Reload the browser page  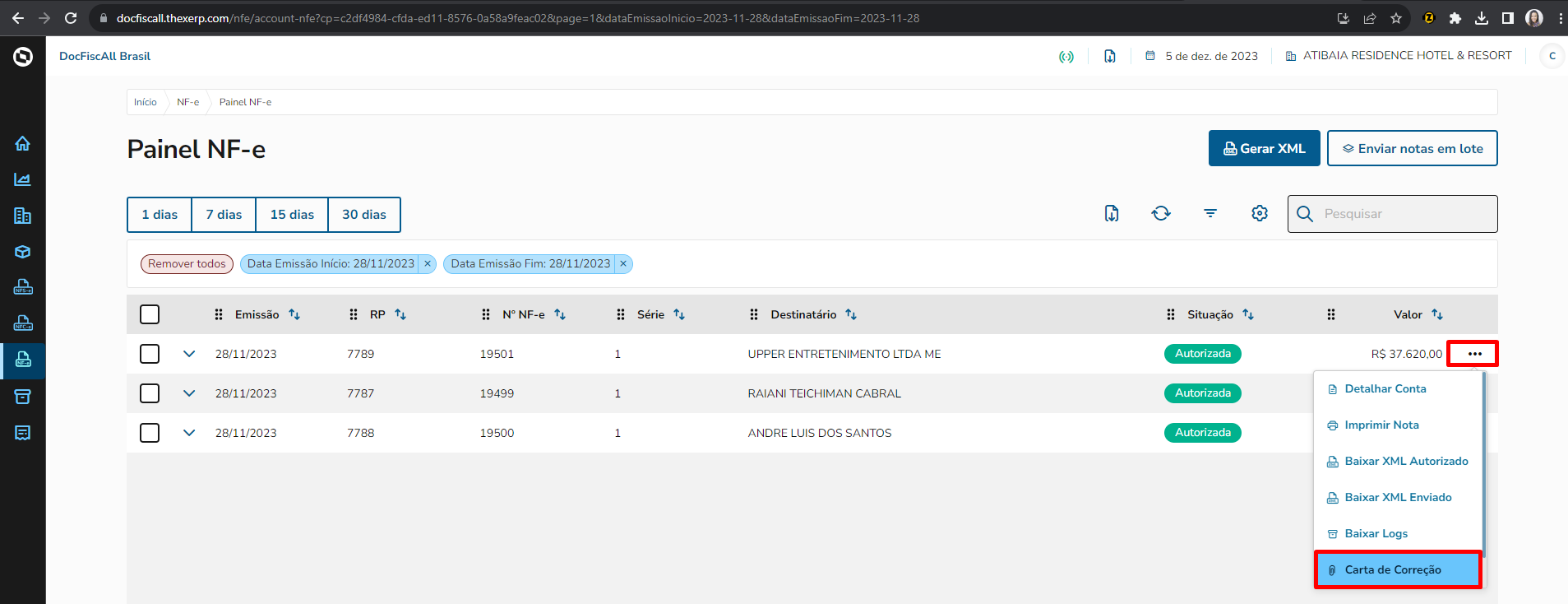(x=71, y=18)
